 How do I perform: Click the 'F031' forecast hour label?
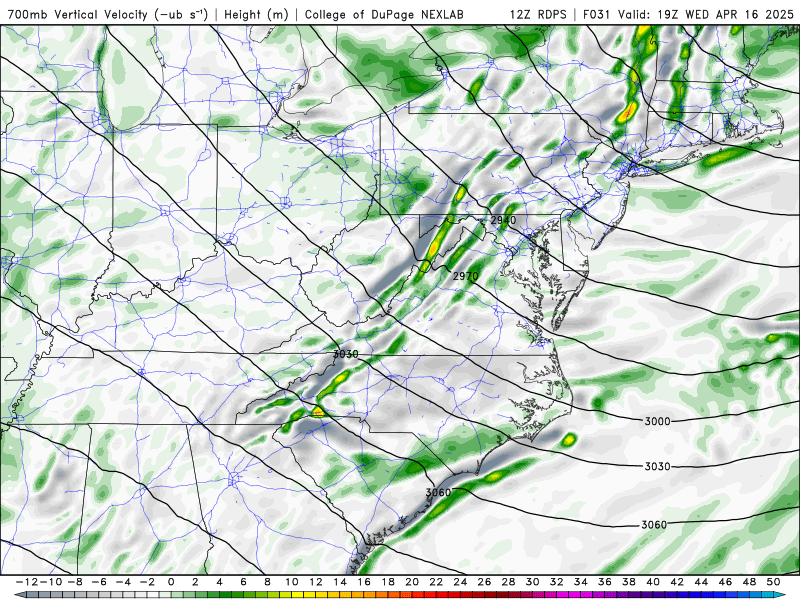(x=596, y=14)
